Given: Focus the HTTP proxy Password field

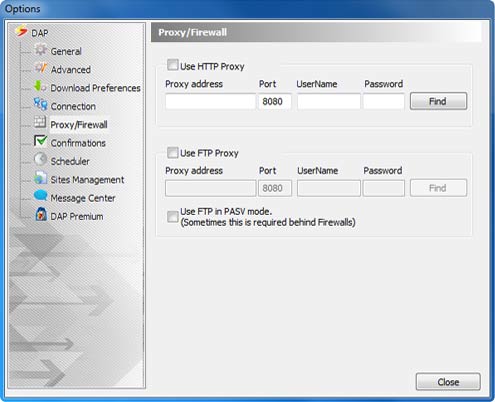Looking at the screenshot, I should 384,101.
